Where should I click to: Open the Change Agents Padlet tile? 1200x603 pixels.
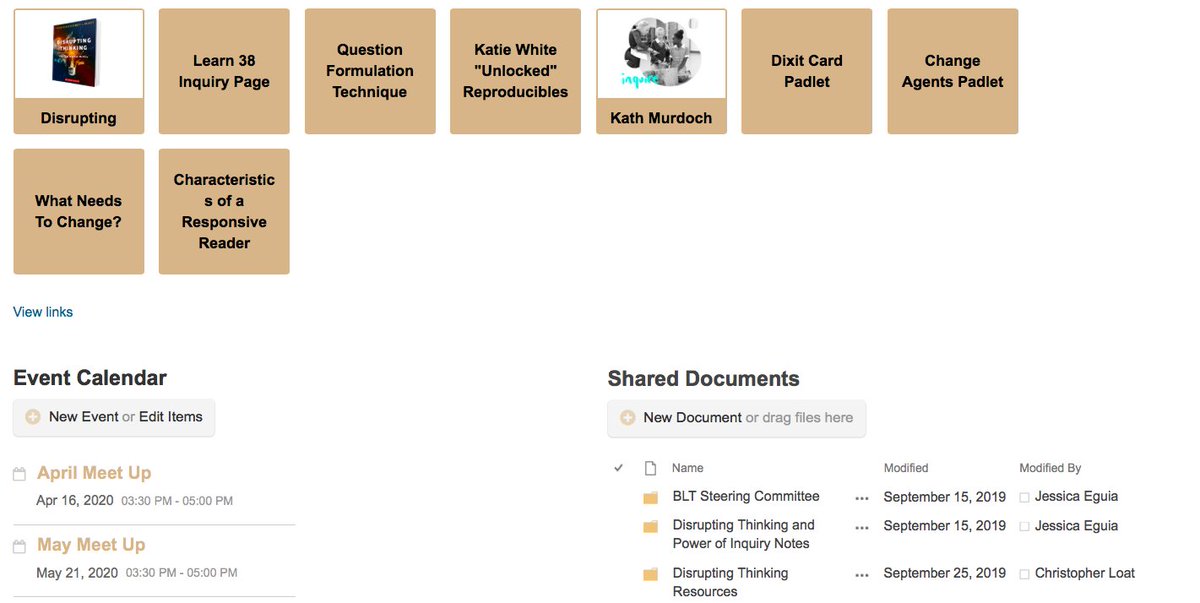(952, 71)
